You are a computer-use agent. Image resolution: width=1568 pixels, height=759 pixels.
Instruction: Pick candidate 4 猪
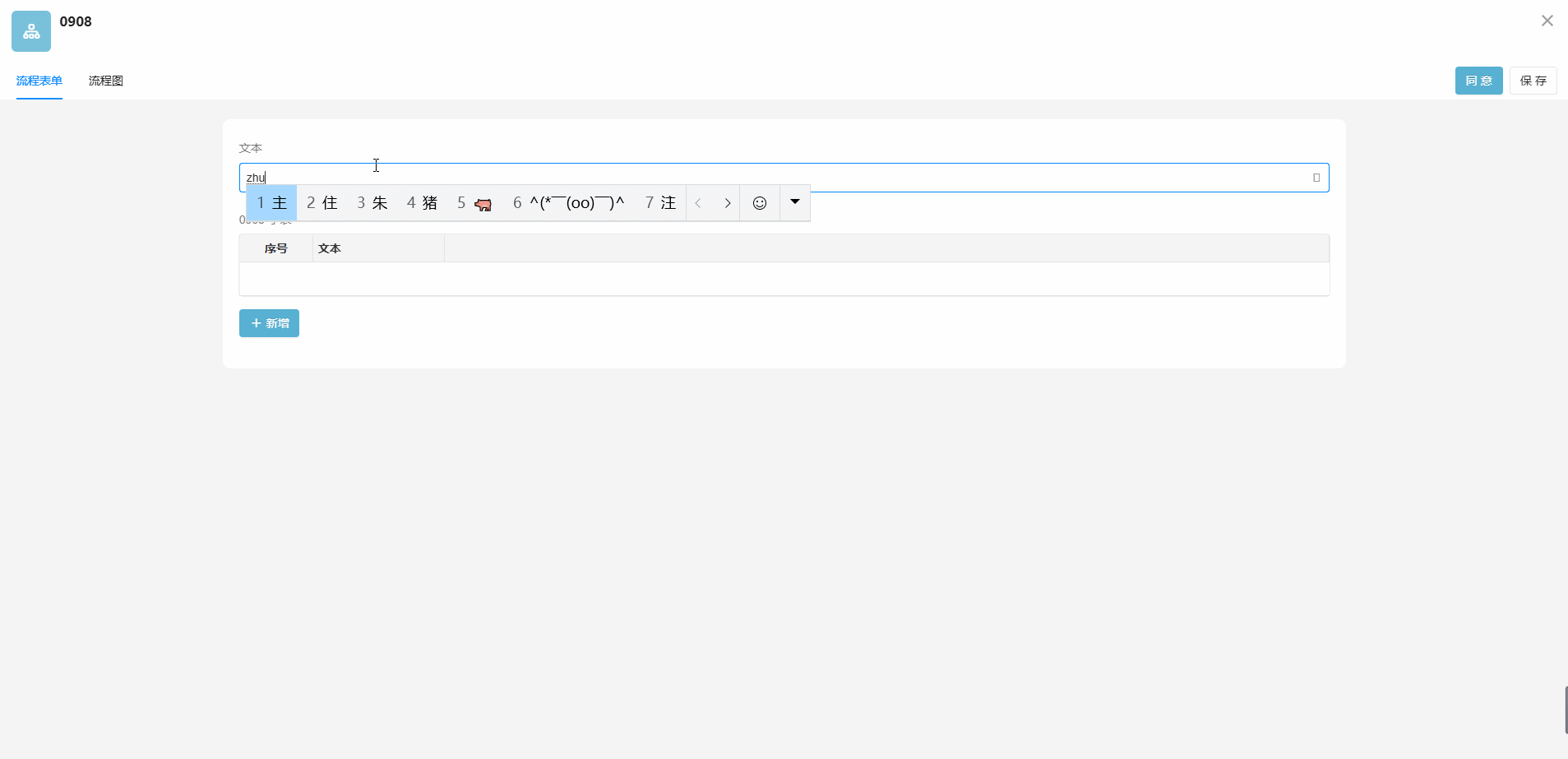point(422,203)
